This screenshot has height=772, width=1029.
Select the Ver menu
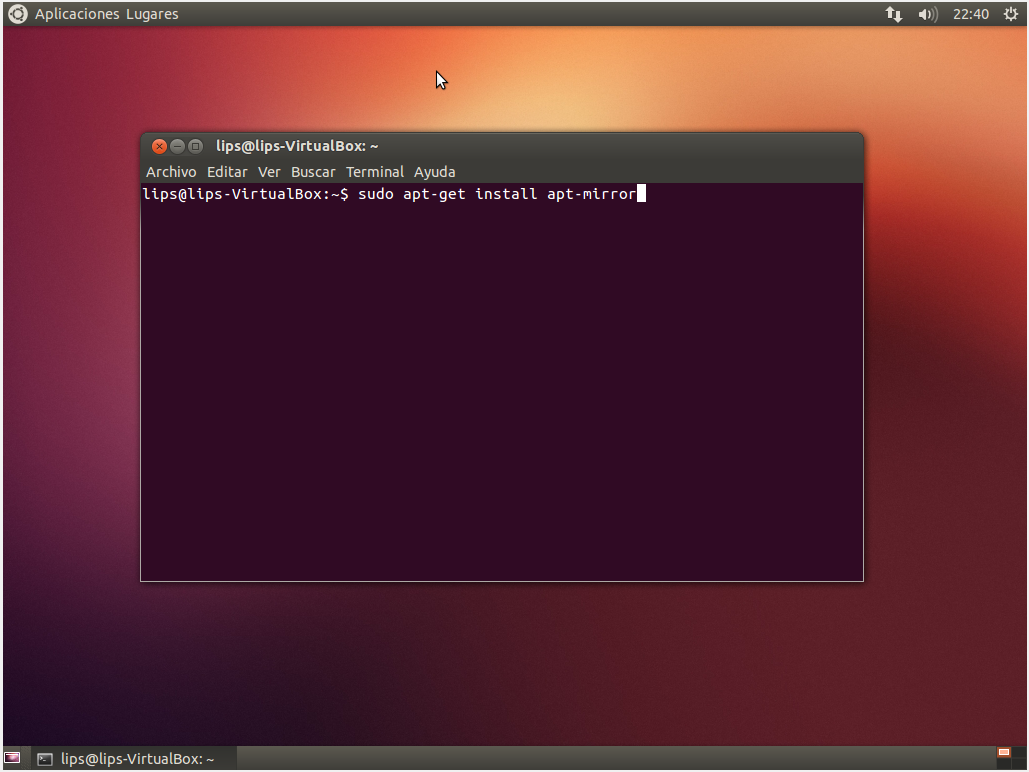(269, 172)
